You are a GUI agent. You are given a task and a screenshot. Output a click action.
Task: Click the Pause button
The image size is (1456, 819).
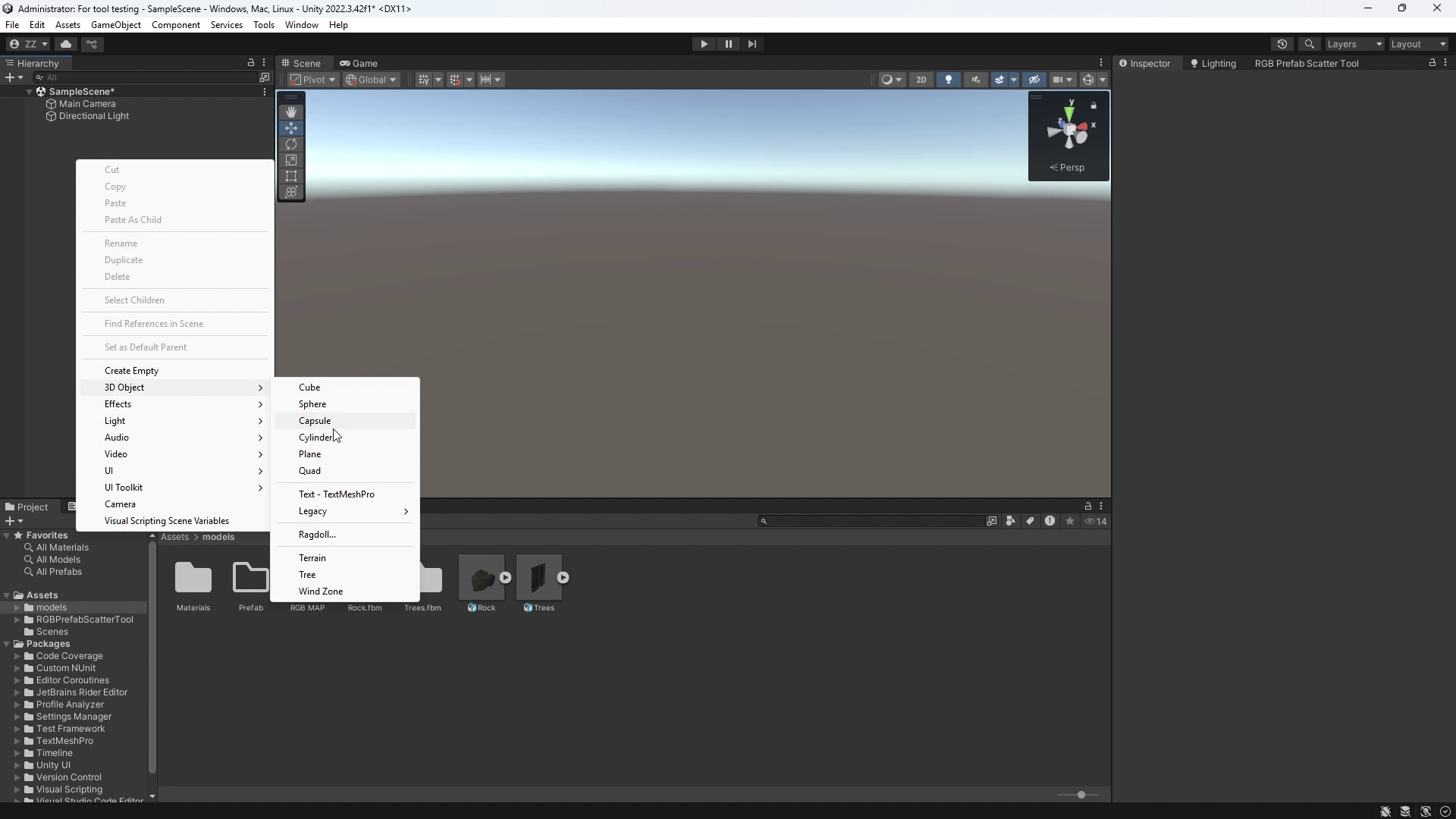point(728,44)
